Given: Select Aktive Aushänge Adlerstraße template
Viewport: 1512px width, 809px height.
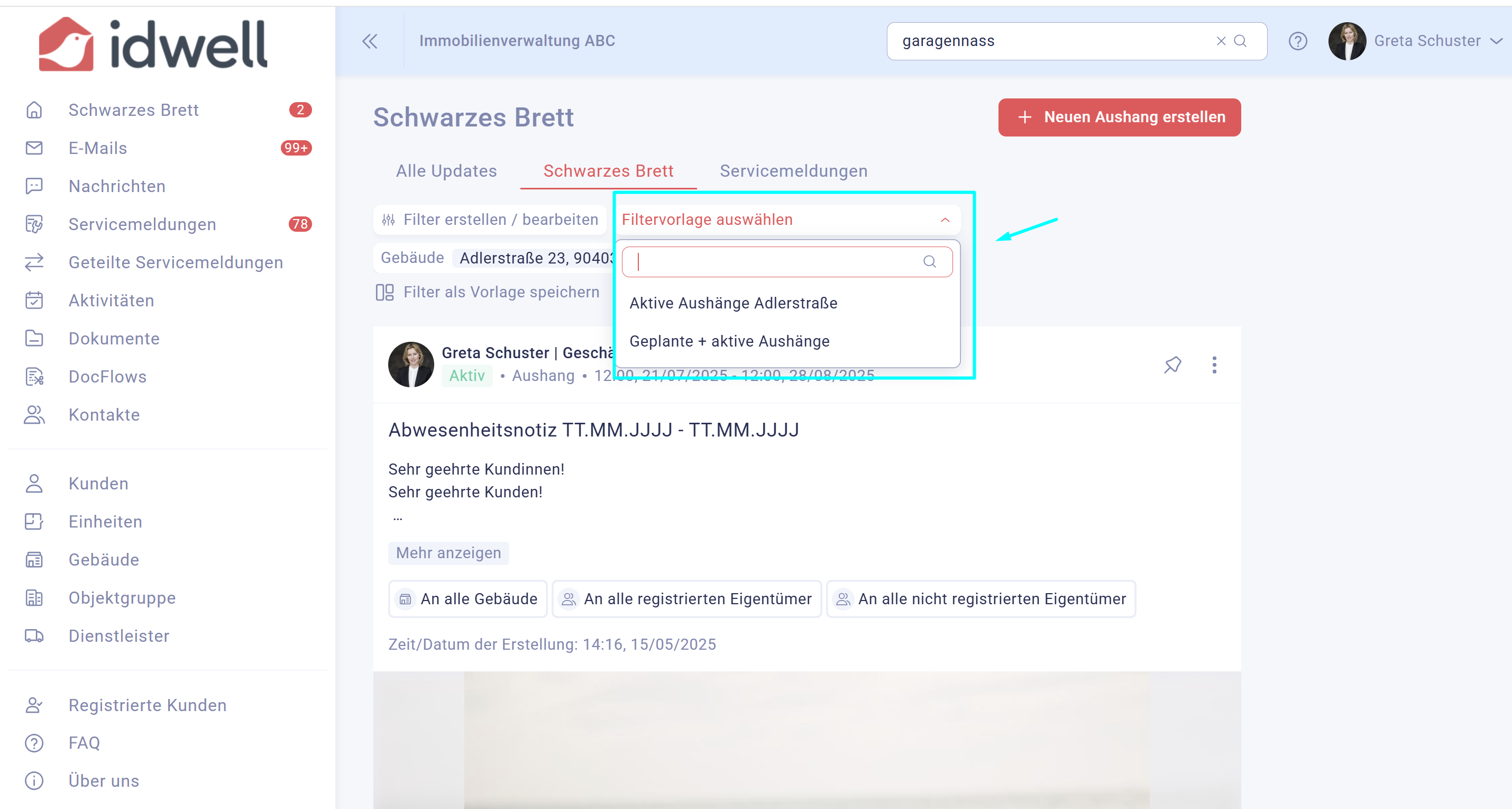Looking at the screenshot, I should (x=733, y=303).
